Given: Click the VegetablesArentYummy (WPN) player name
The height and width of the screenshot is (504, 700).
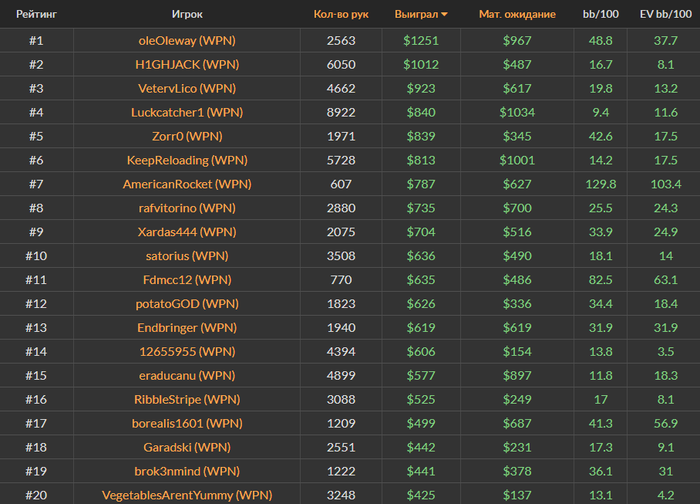Looking at the screenshot, I should point(187,495).
